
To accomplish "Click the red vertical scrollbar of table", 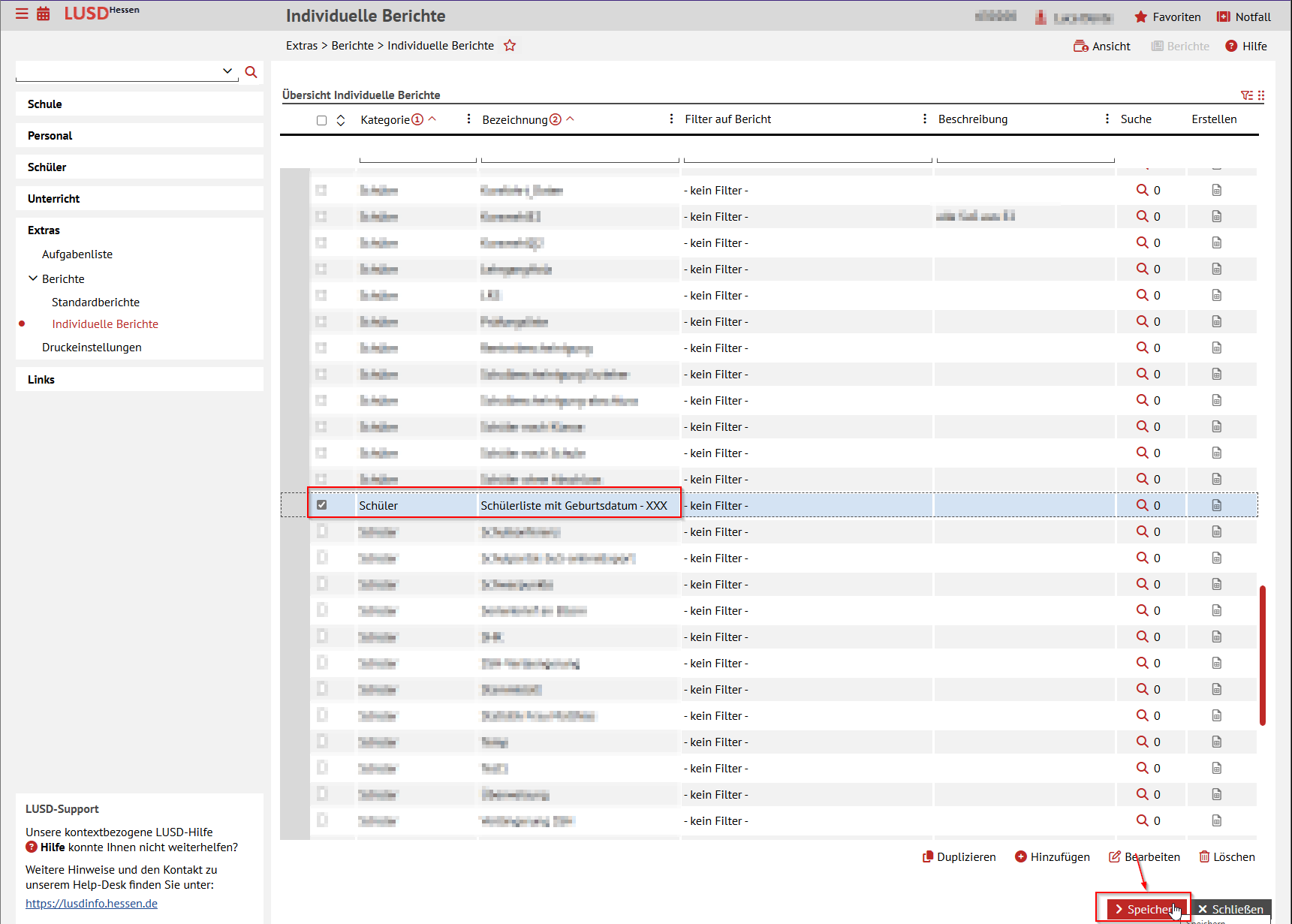I will pos(1263,655).
